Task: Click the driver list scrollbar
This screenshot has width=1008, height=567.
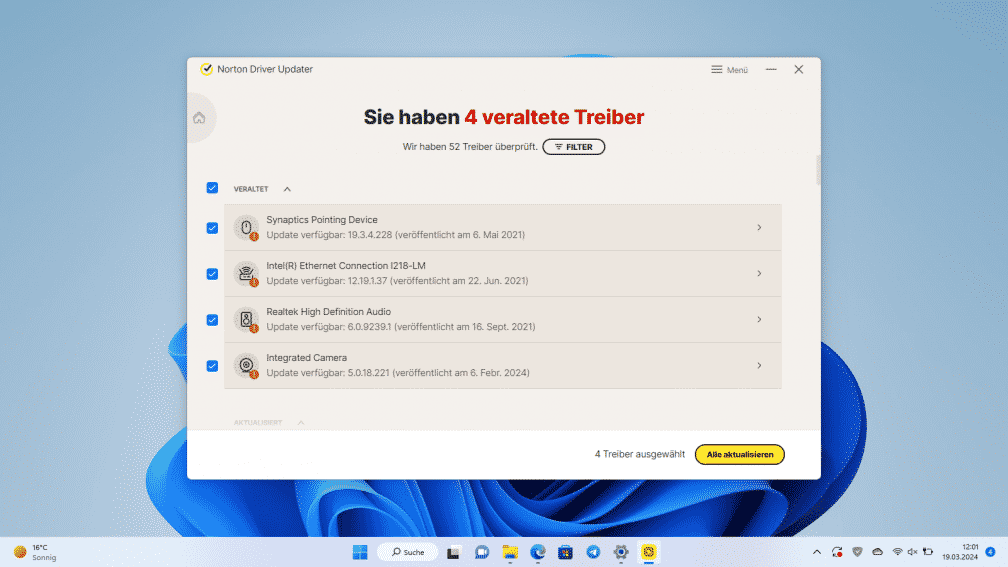Action: (818, 170)
